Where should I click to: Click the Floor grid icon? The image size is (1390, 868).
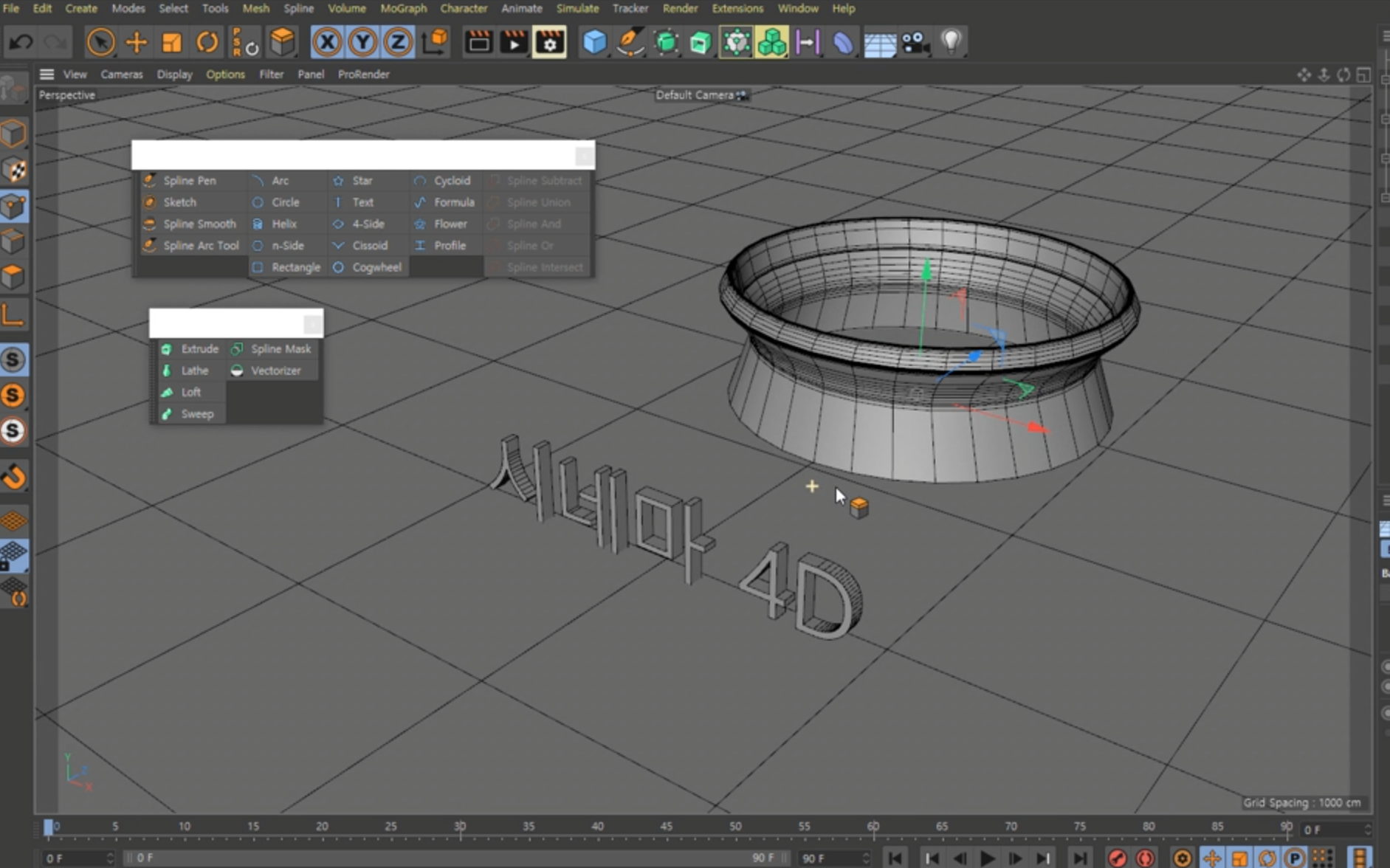tap(879, 42)
